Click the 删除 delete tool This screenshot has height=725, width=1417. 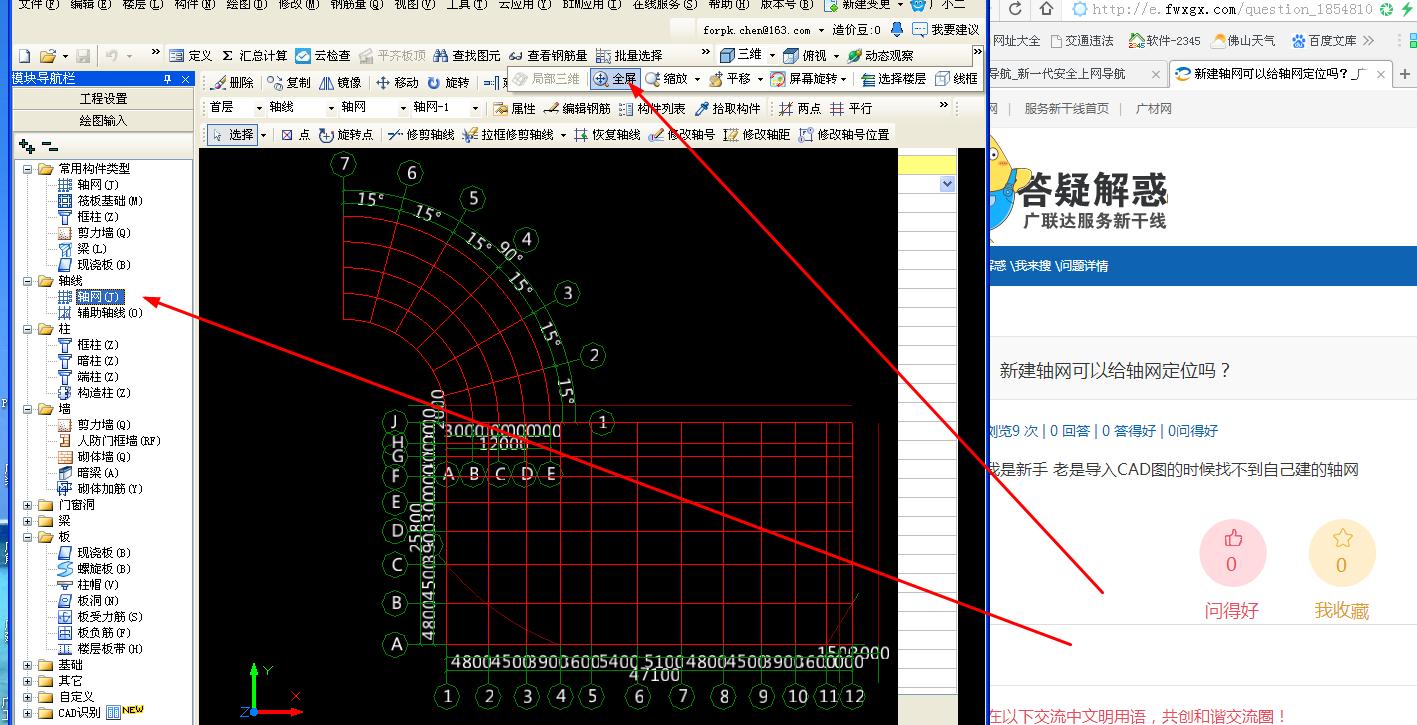[x=232, y=83]
